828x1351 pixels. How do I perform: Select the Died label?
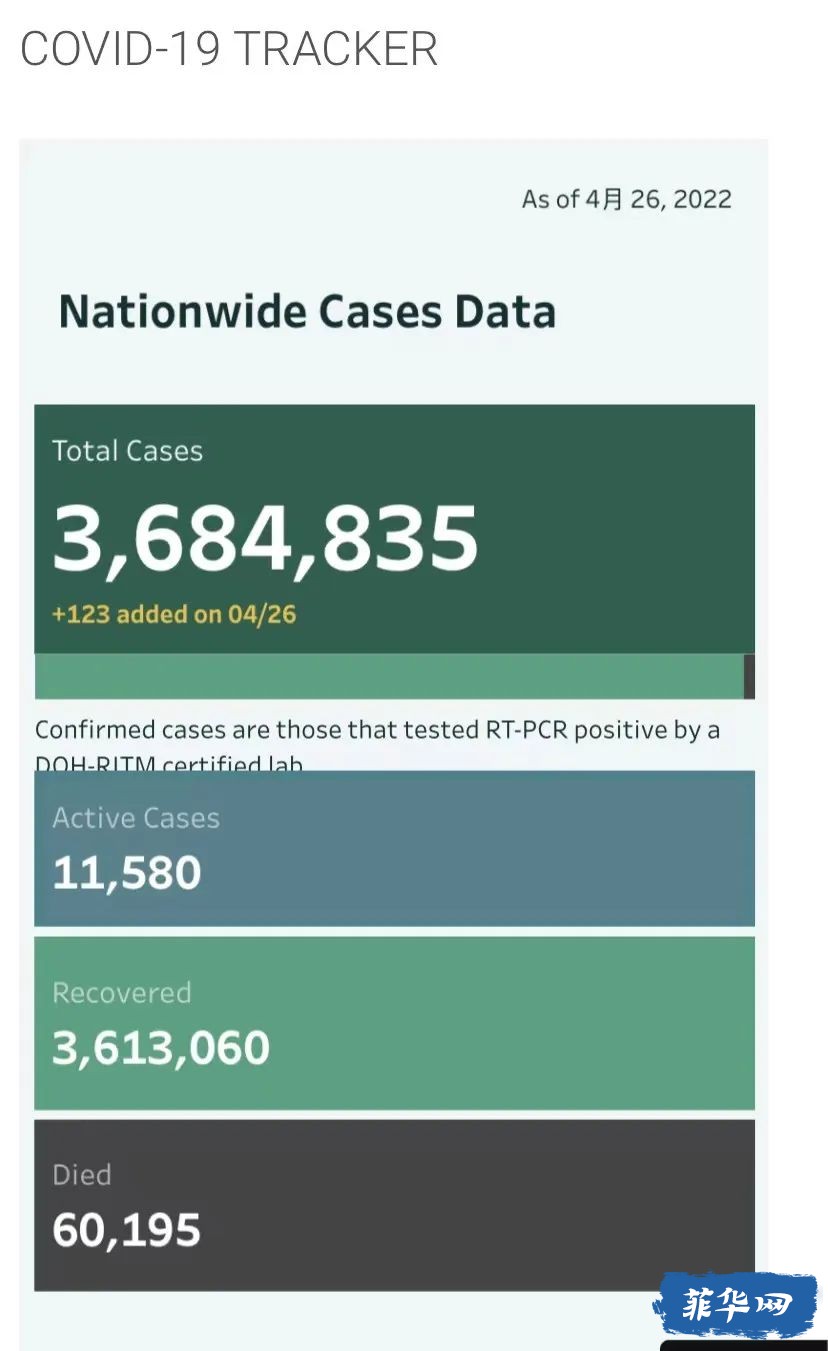click(x=82, y=1175)
